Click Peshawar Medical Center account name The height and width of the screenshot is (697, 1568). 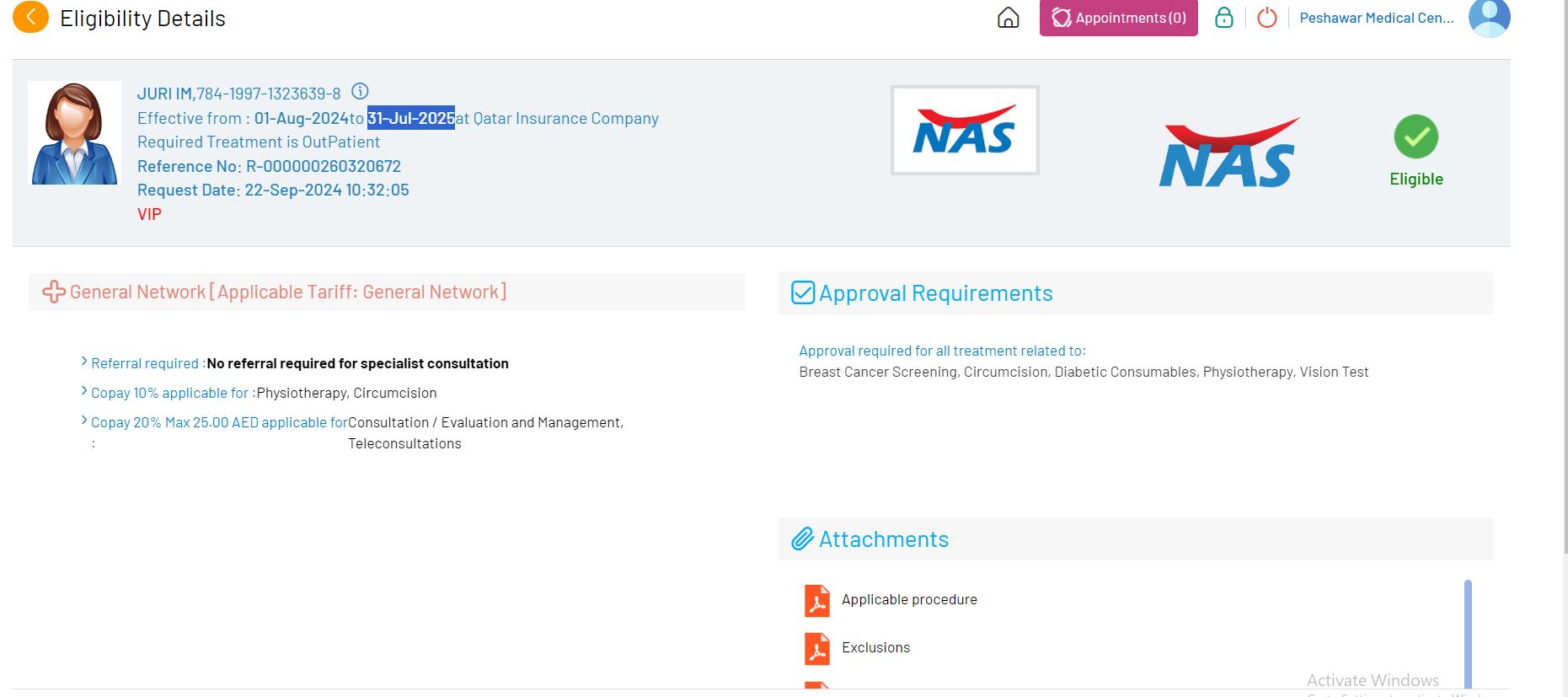1376,18
